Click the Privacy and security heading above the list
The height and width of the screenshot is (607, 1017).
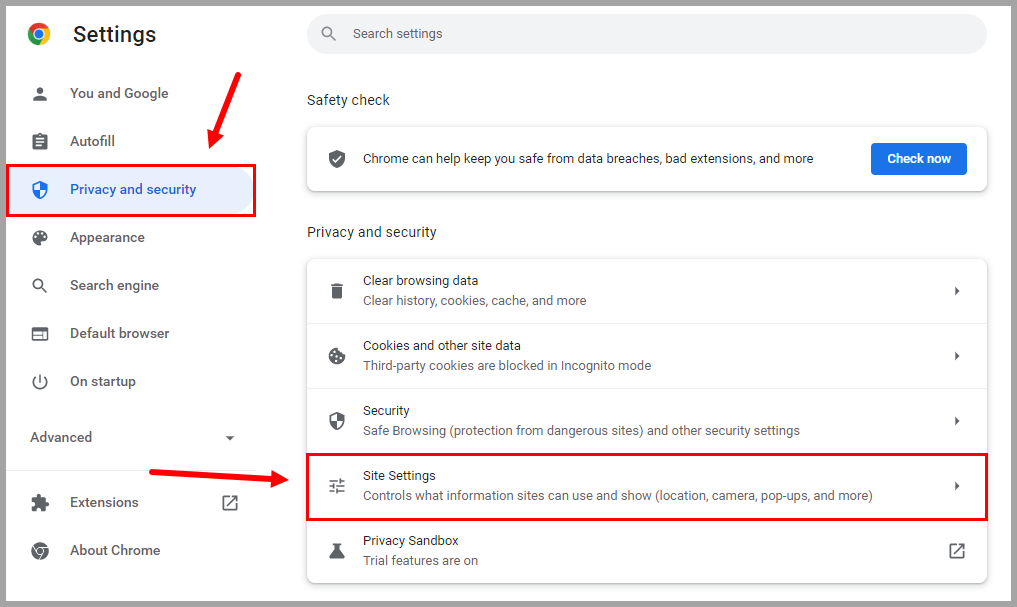[372, 232]
